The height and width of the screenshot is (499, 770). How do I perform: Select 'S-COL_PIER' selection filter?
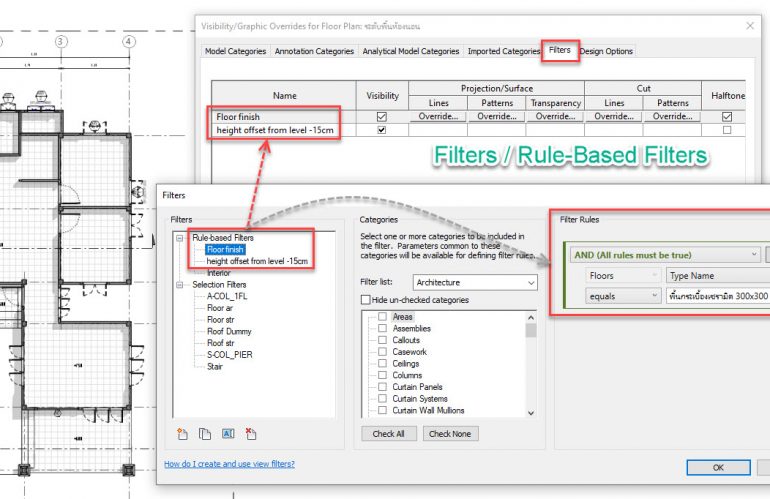229,355
